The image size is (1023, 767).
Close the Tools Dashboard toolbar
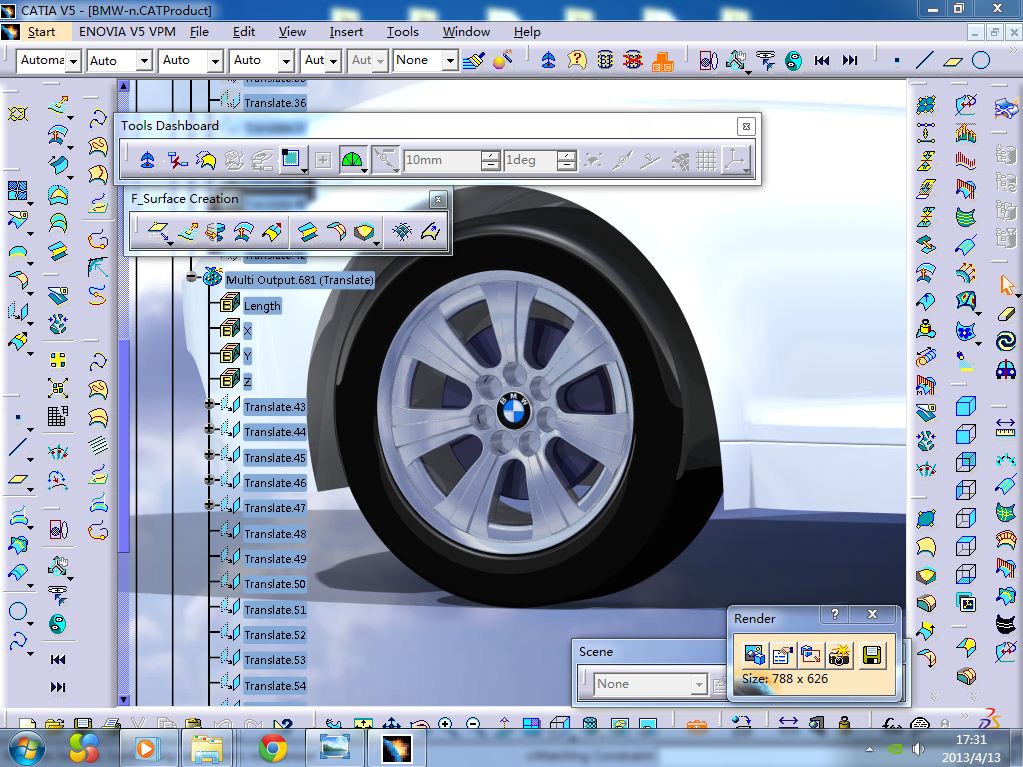pos(746,126)
